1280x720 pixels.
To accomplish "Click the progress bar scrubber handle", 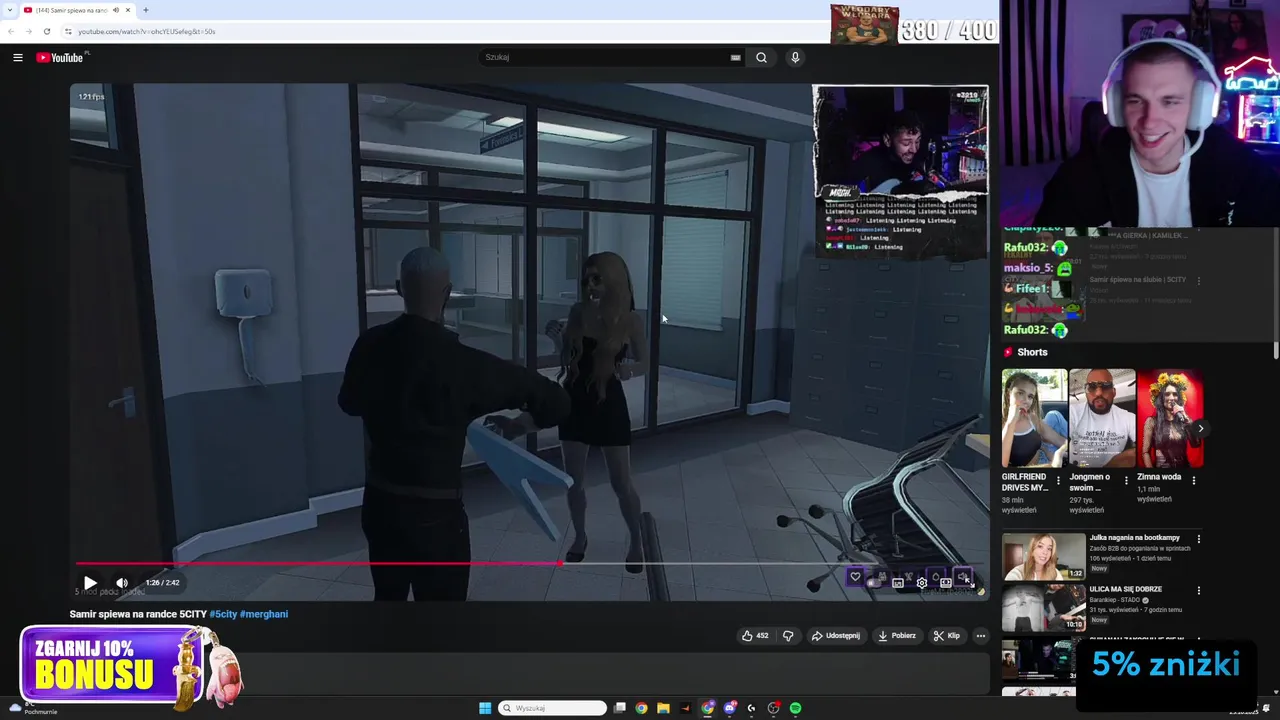I will click(560, 563).
